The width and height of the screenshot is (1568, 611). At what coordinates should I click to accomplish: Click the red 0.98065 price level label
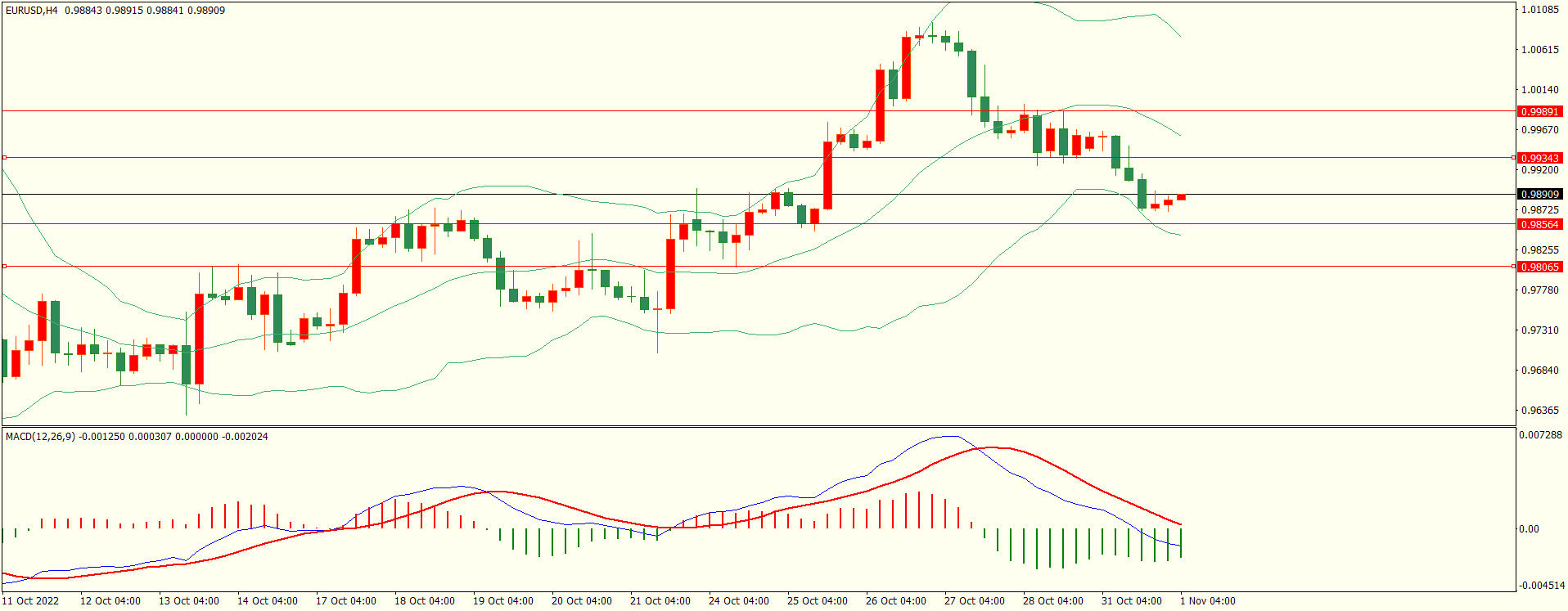pyautogui.click(x=1539, y=267)
